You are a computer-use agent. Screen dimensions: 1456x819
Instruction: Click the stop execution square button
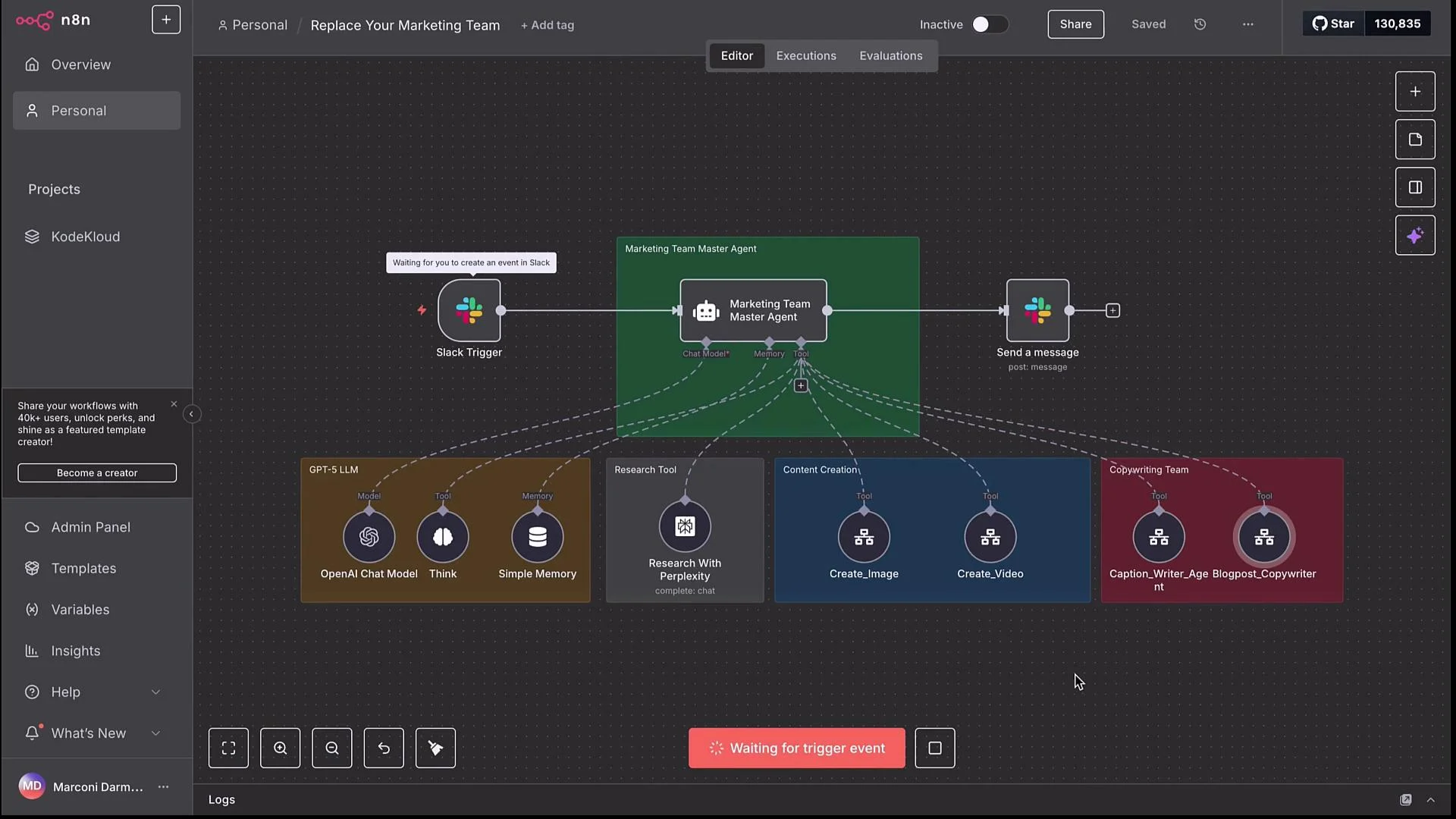point(934,748)
